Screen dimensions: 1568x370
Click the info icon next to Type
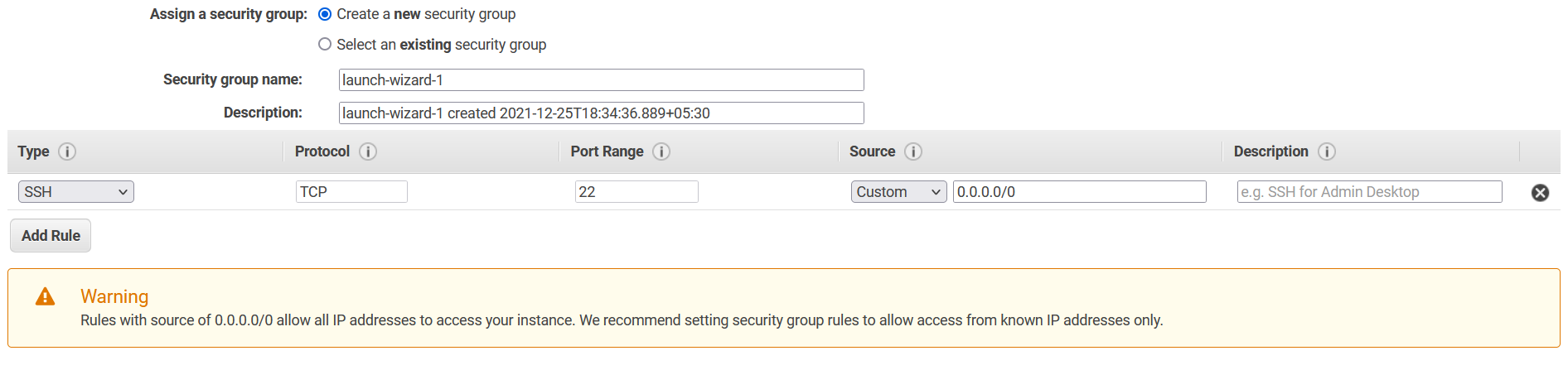click(67, 151)
